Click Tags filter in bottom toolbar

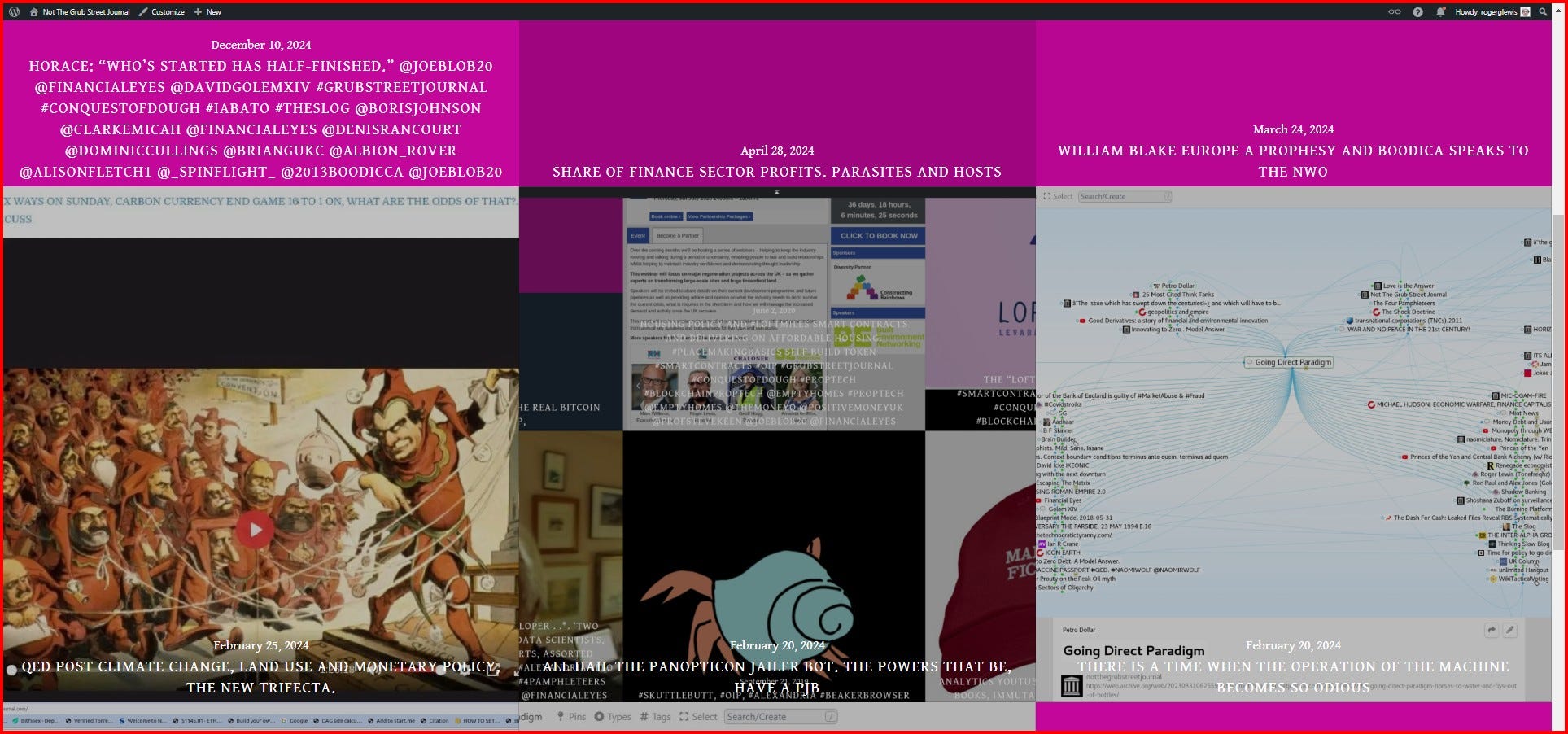pyautogui.click(x=656, y=717)
